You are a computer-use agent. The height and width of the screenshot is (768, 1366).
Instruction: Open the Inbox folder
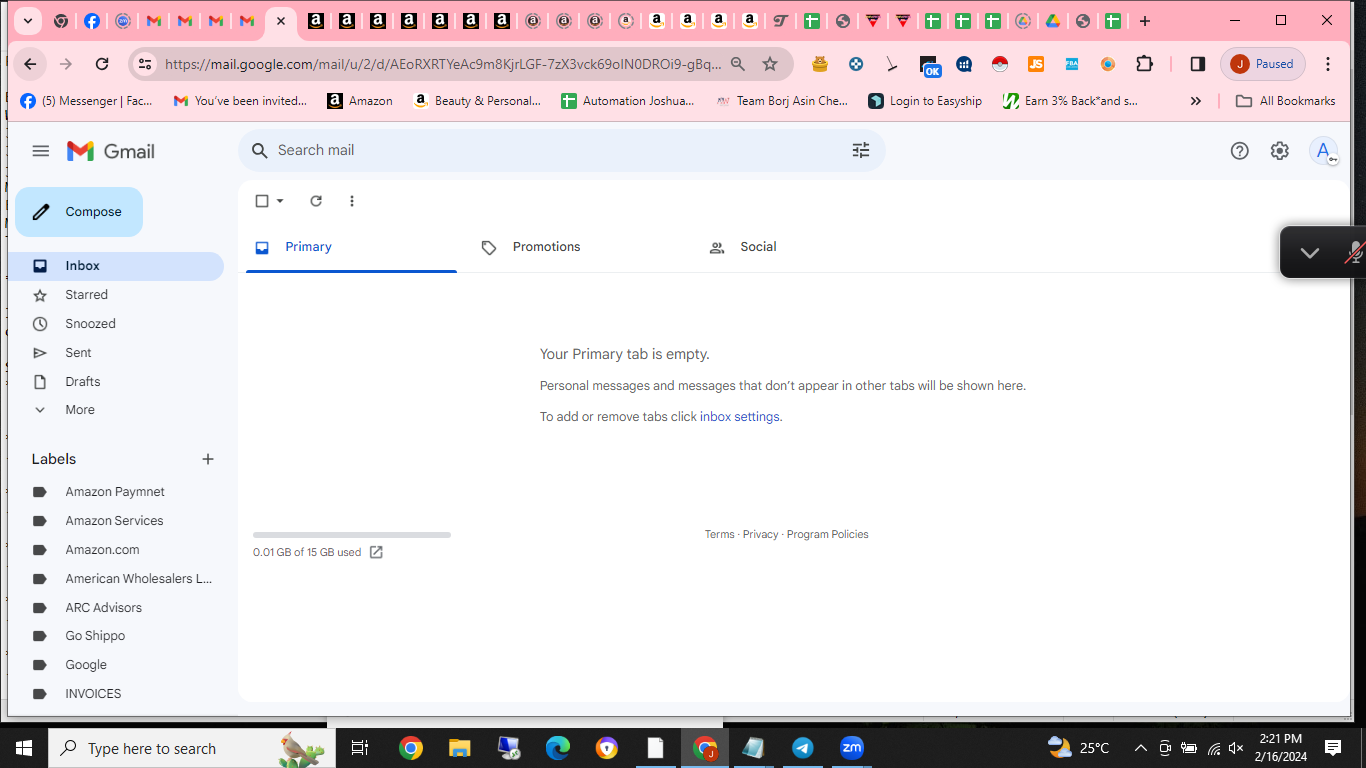(x=116, y=266)
